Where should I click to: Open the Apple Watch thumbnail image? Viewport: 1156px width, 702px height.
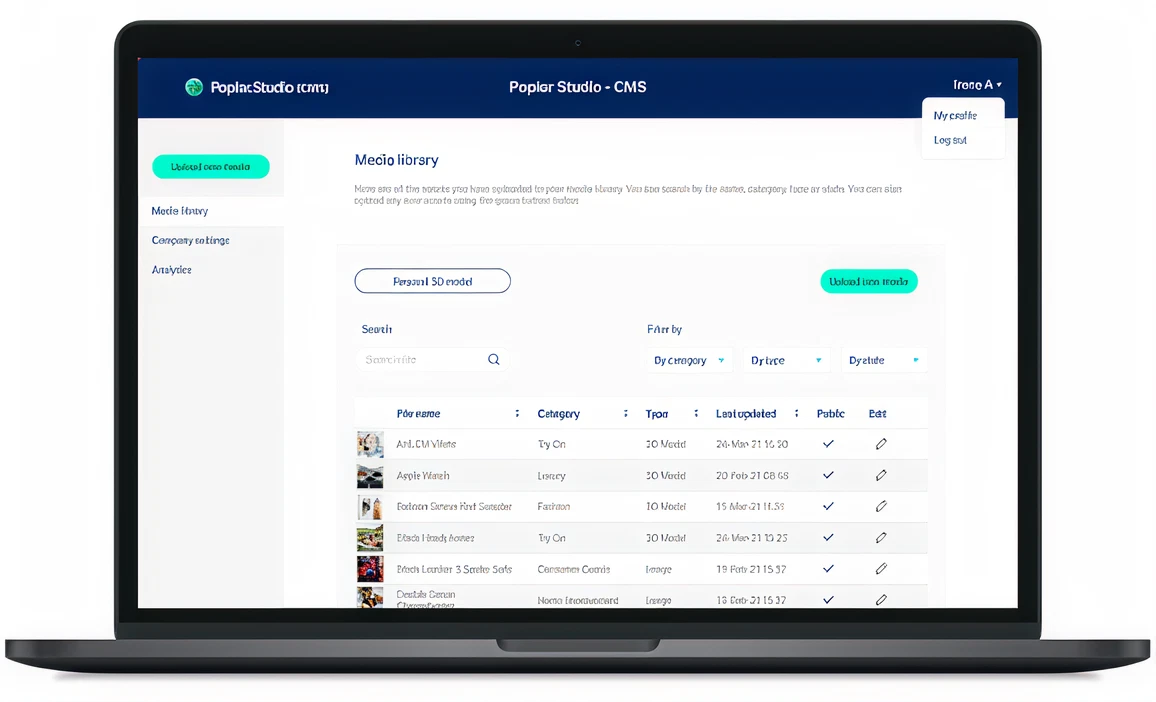click(370, 476)
